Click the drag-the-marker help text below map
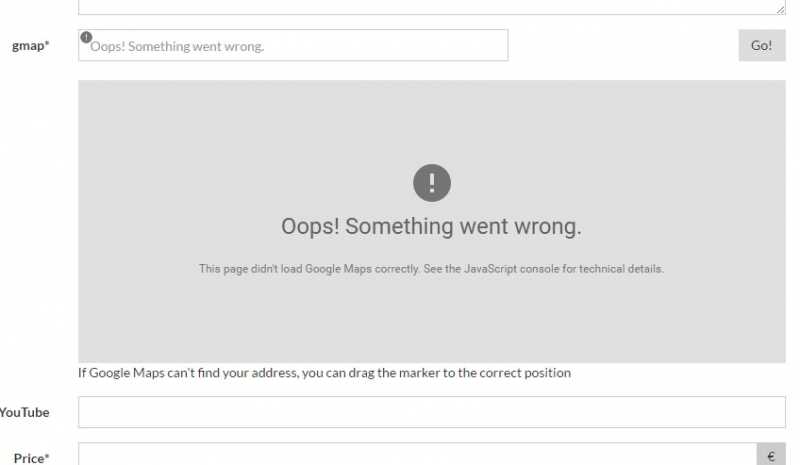 [324, 373]
